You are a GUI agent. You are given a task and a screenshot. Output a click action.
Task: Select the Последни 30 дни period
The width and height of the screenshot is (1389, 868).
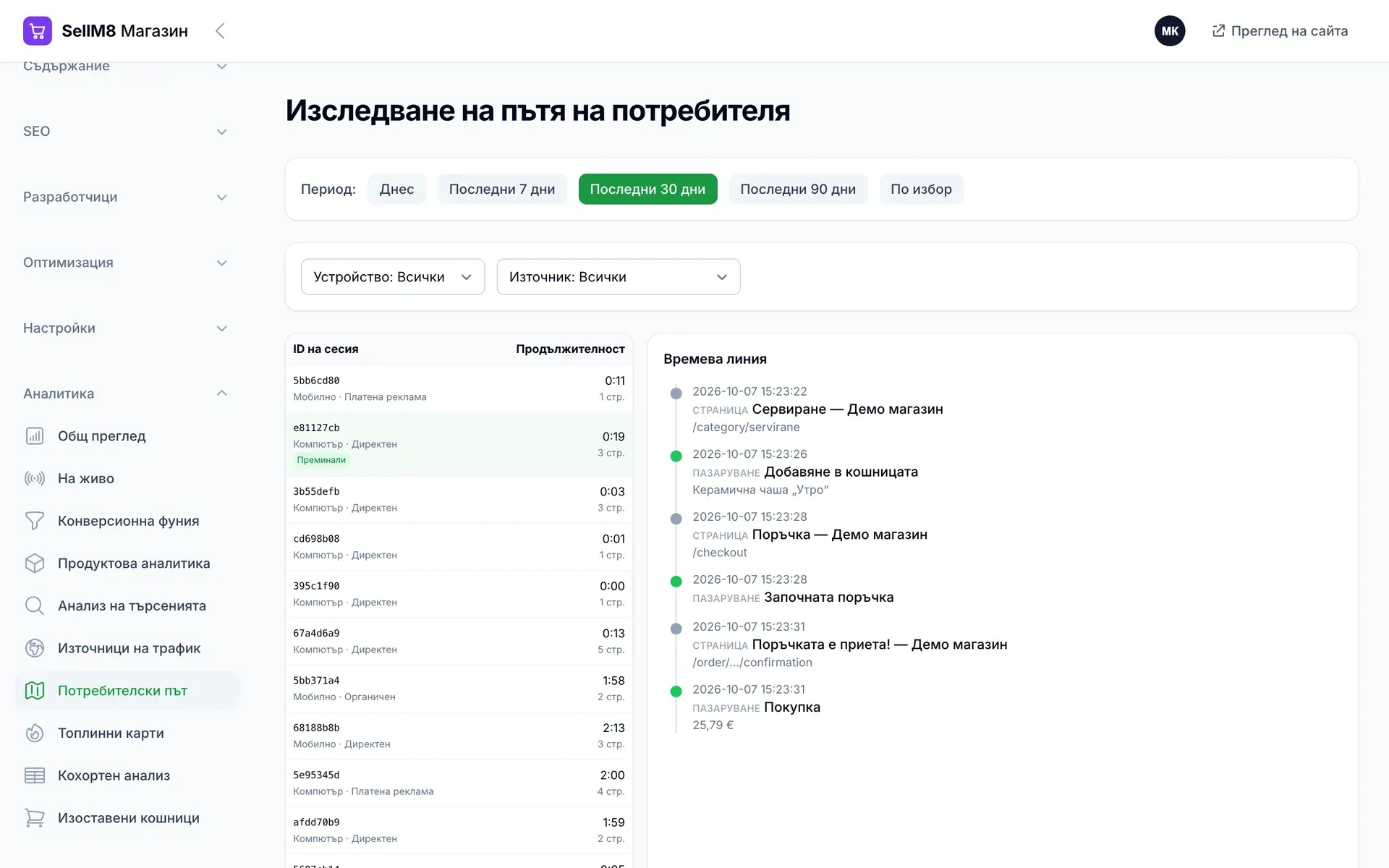pyautogui.click(x=647, y=190)
